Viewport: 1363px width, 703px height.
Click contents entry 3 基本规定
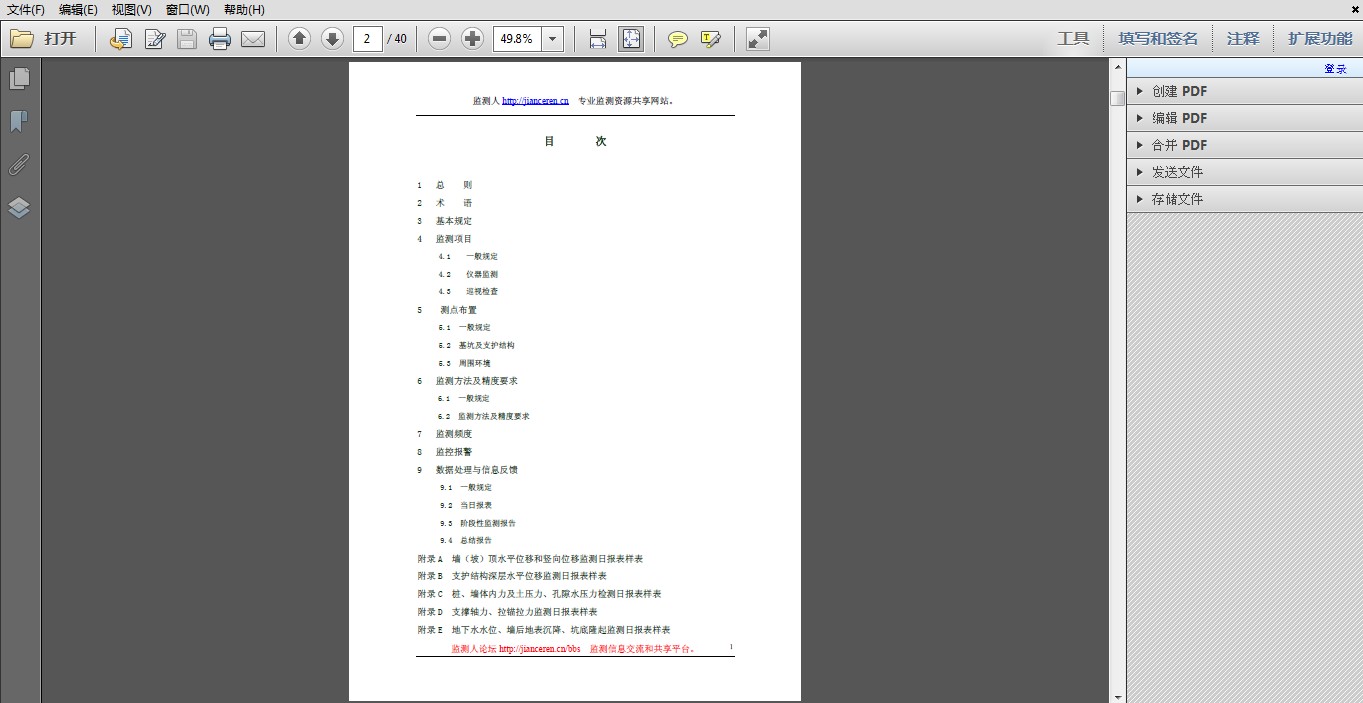[x=445, y=221]
